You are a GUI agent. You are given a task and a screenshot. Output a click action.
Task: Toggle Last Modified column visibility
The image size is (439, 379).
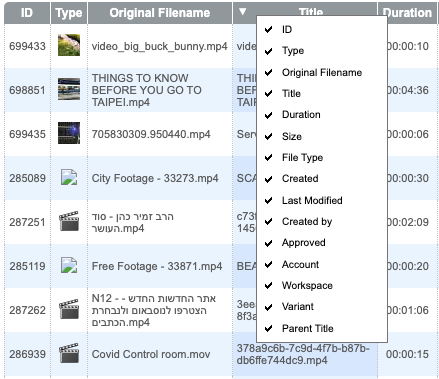coord(322,200)
